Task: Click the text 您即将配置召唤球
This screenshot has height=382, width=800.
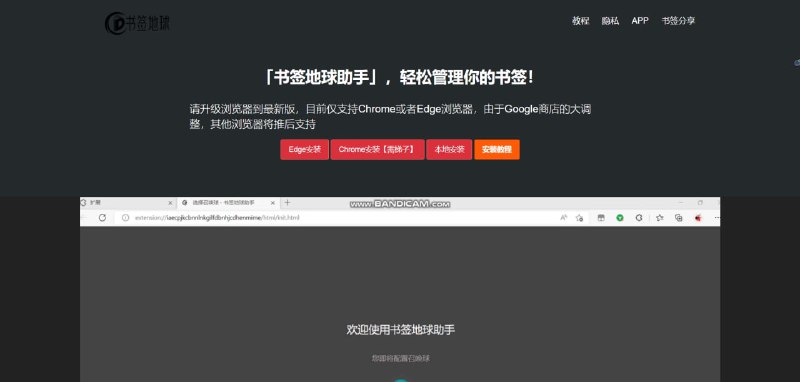Action: (401, 358)
